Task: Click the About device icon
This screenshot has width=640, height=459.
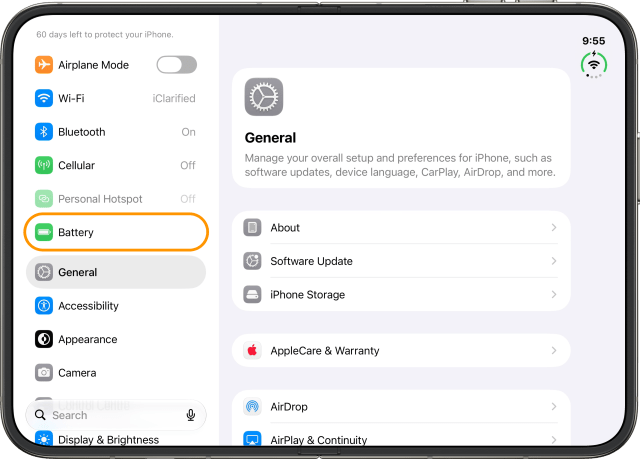Action: point(252,227)
